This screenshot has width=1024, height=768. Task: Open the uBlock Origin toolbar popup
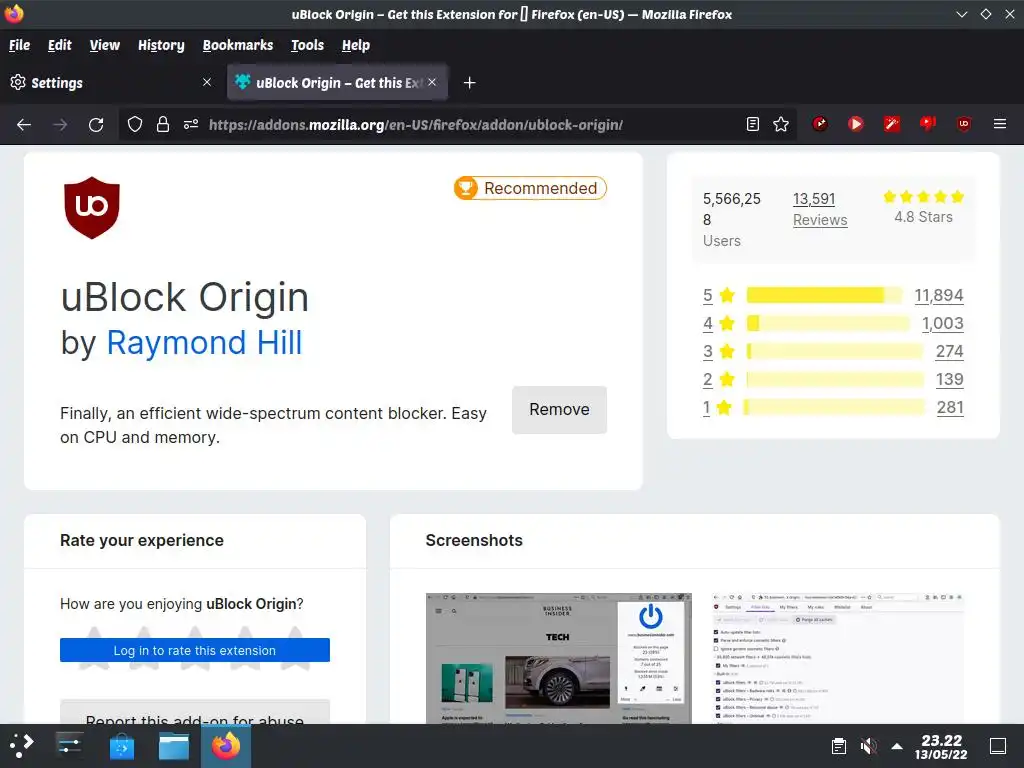tap(963, 123)
